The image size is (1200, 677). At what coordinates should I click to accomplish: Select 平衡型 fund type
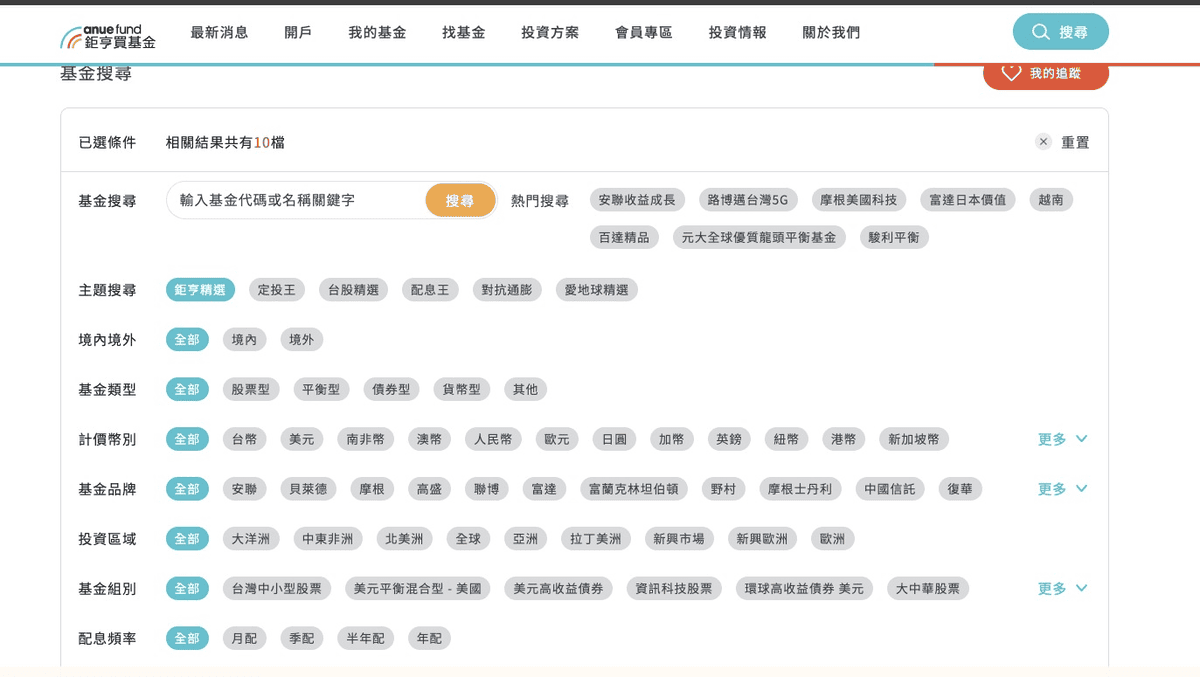321,390
